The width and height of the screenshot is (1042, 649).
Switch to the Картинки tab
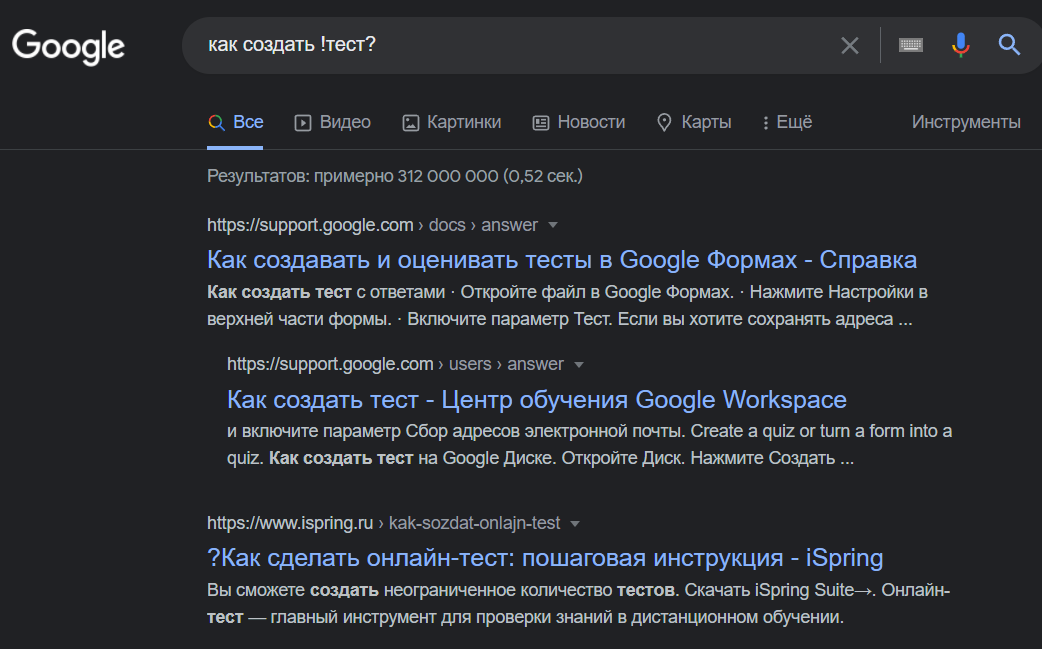pos(452,122)
